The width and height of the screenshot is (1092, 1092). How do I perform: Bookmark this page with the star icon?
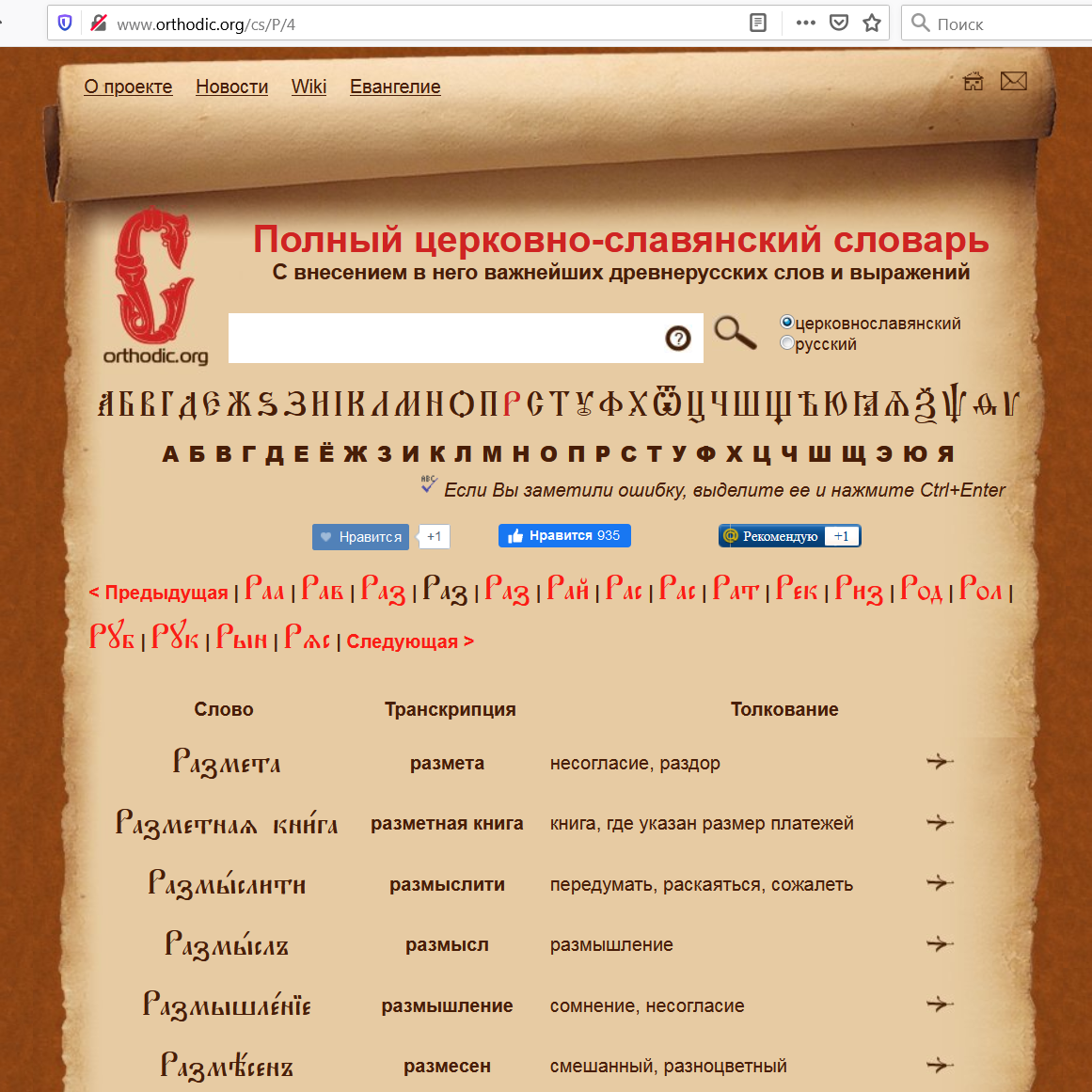(x=872, y=24)
